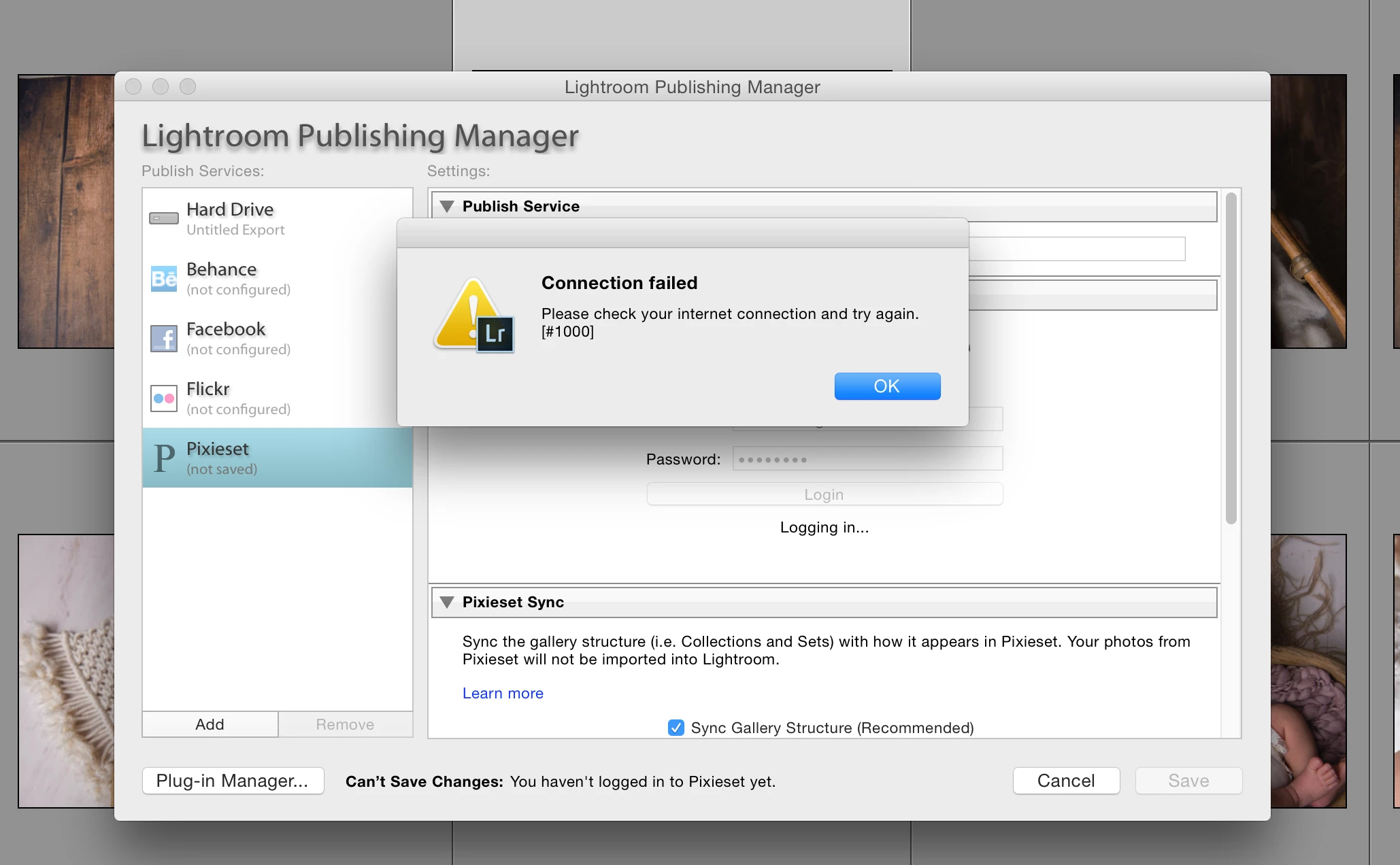Click the Behance service icon
Image resolution: width=1400 pixels, height=865 pixels.
[164, 278]
